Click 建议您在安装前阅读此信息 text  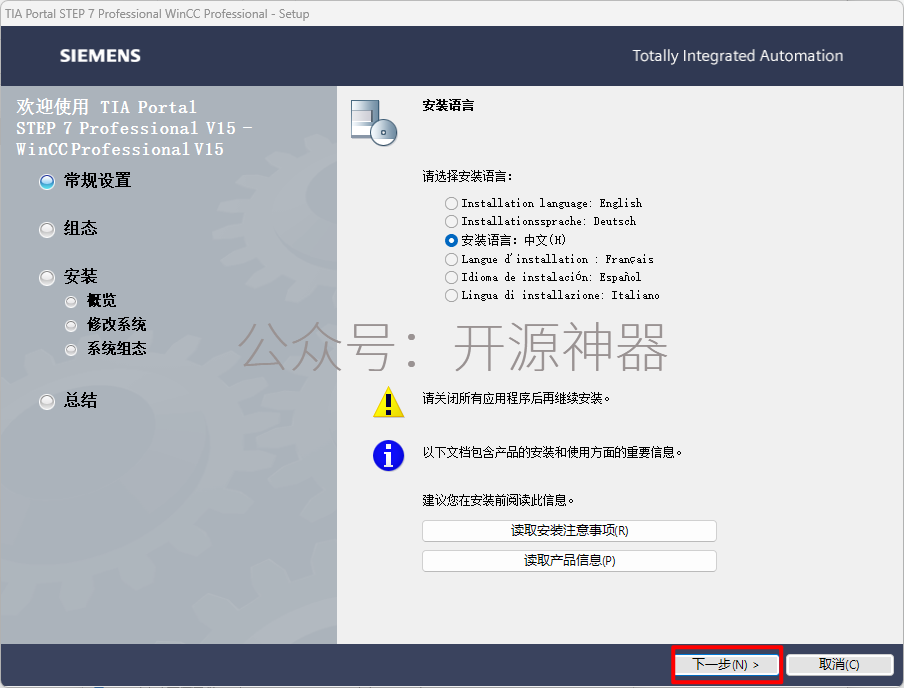coord(498,500)
